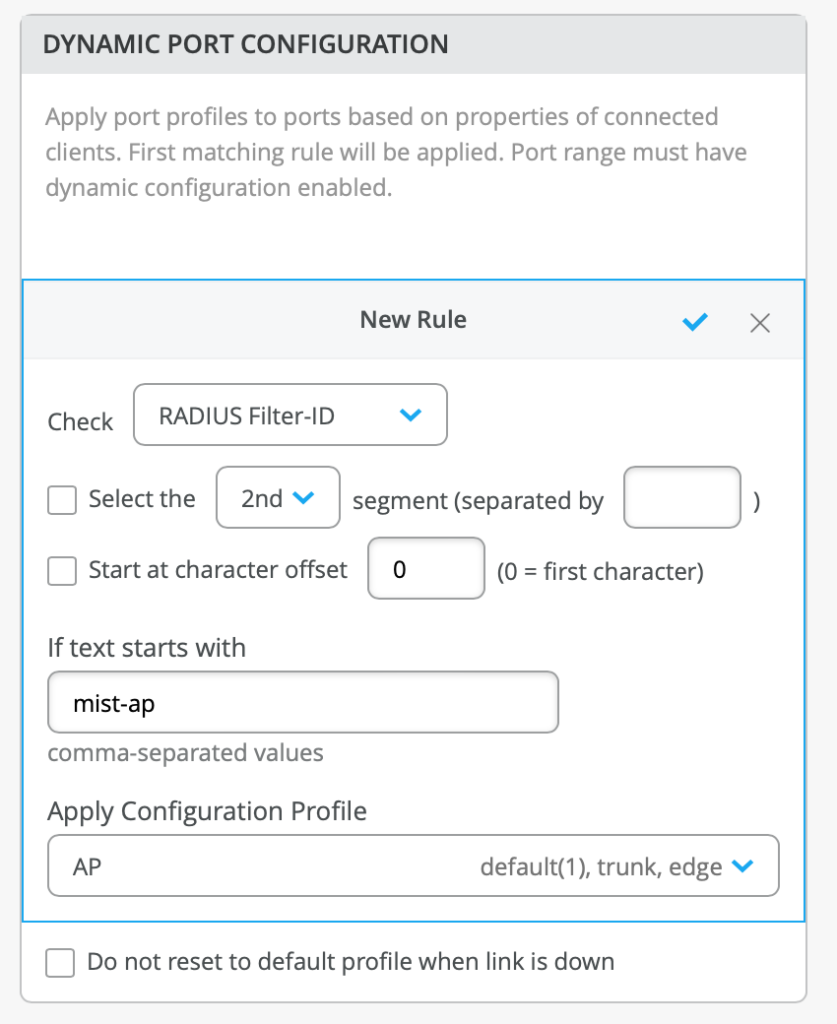The height and width of the screenshot is (1024, 837).
Task: Click the chevron on the AP profile selector
Action: pyautogui.click(x=742, y=867)
